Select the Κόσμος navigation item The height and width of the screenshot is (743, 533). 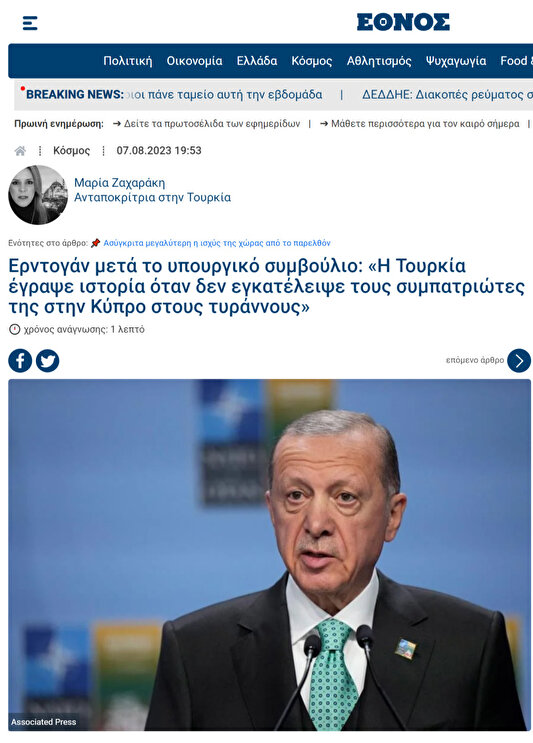pyautogui.click(x=312, y=61)
